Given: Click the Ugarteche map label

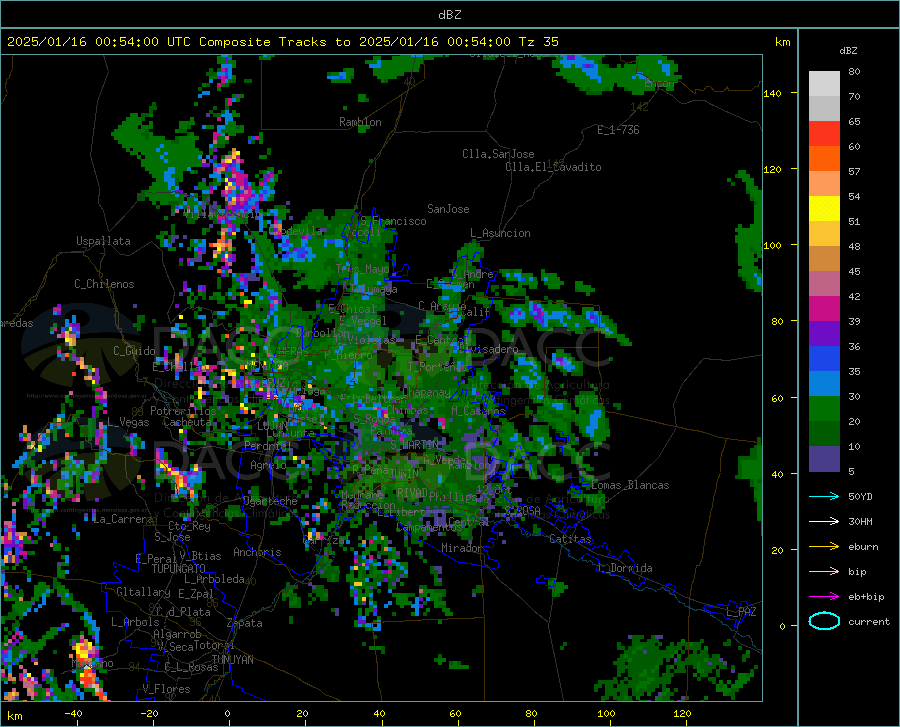Looking at the screenshot, I should click(x=270, y=500).
